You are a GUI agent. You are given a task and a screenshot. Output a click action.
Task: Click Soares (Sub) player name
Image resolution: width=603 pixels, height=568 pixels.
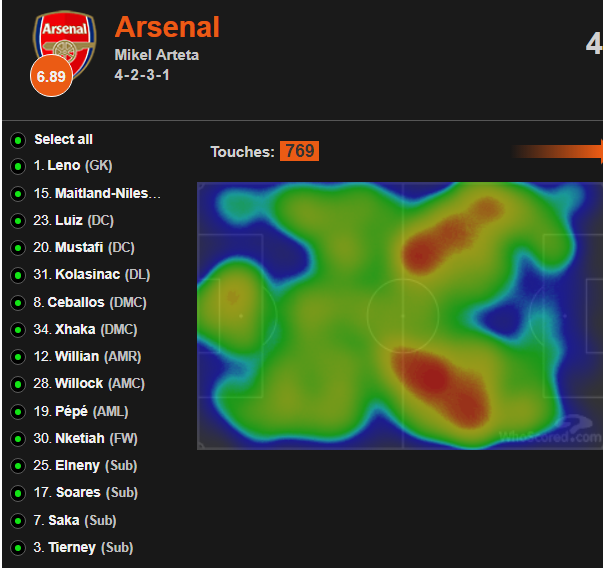[85, 492]
